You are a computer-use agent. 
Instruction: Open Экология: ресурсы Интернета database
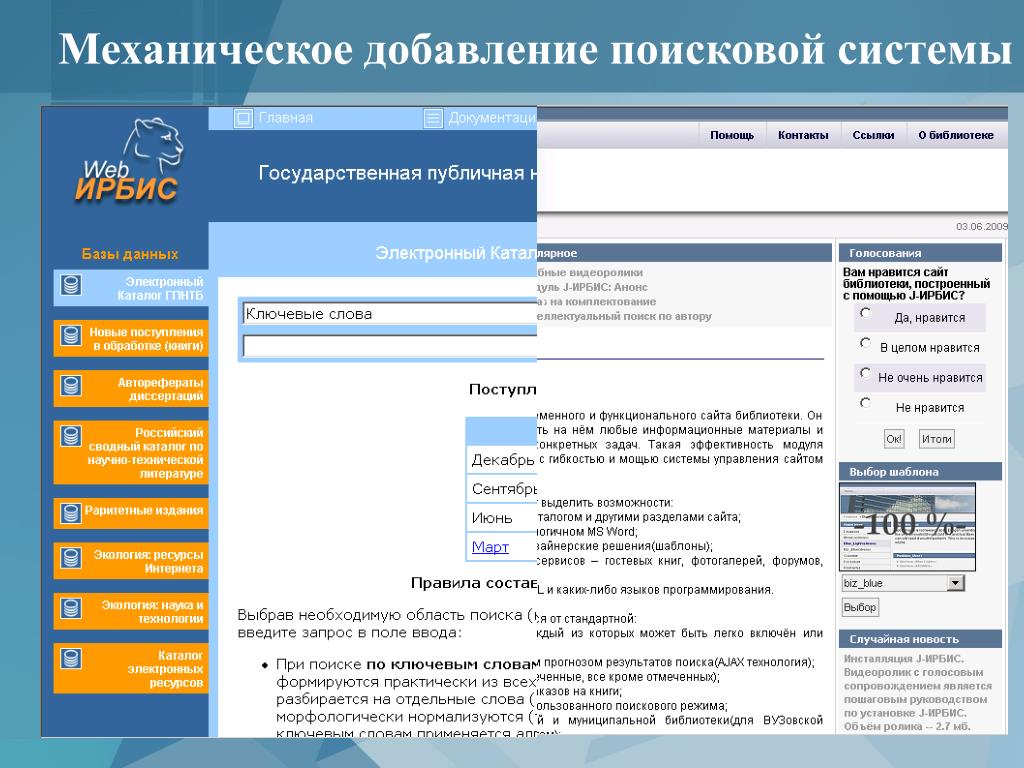coord(131,561)
